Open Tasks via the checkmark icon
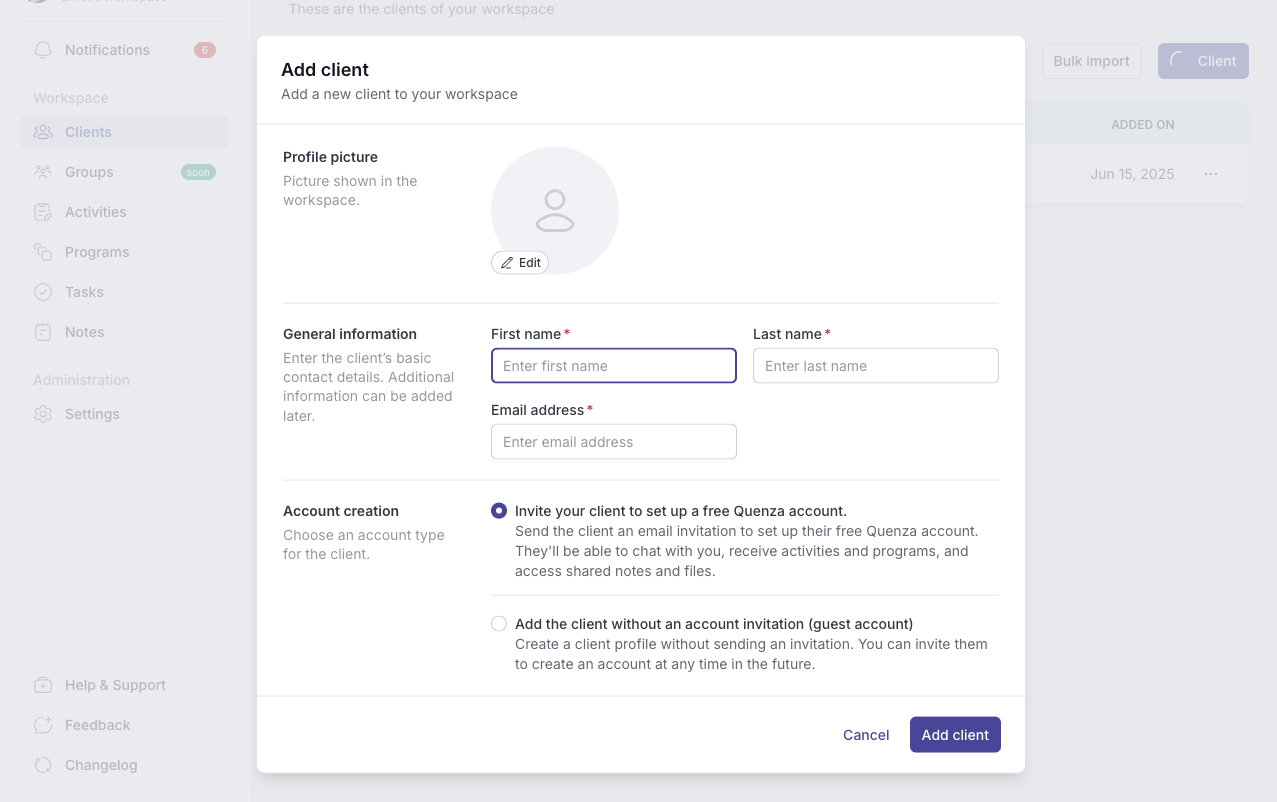 click(43, 292)
